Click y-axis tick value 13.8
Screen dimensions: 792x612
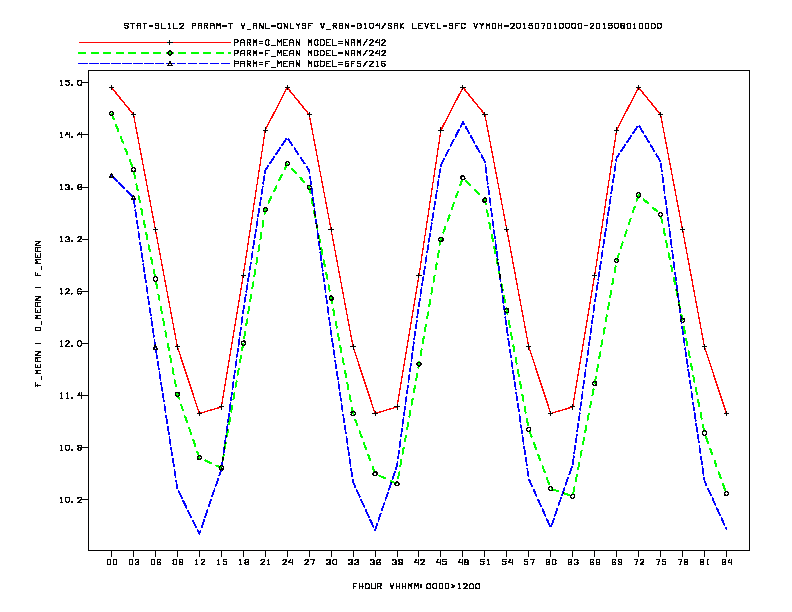[73, 187]
